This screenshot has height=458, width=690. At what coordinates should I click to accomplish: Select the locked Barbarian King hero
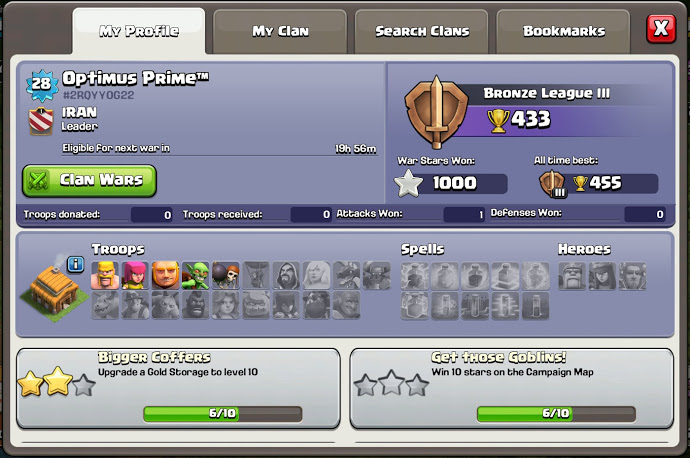coord(572,276)
